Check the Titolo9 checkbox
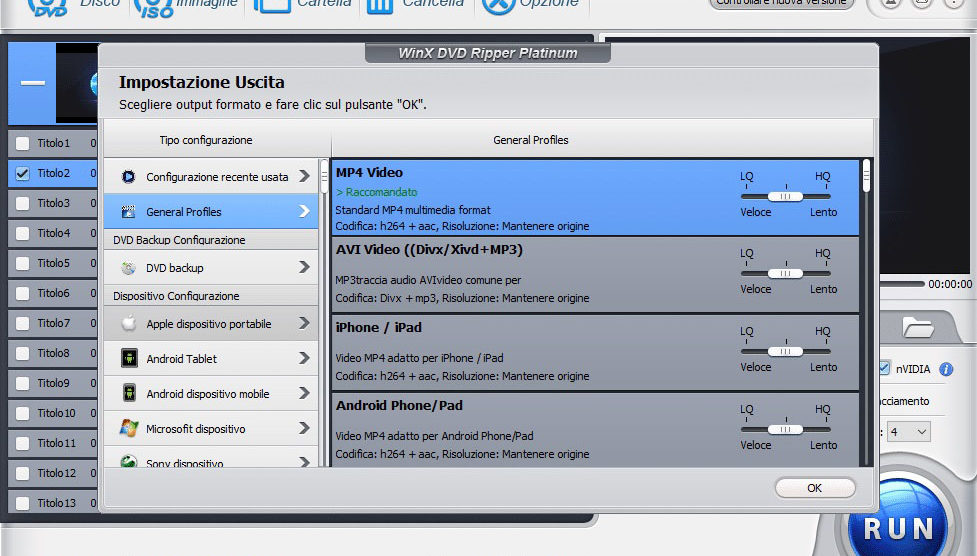Image resolution: width=977 pixels, height=556 pixels. tap(22, 383)
